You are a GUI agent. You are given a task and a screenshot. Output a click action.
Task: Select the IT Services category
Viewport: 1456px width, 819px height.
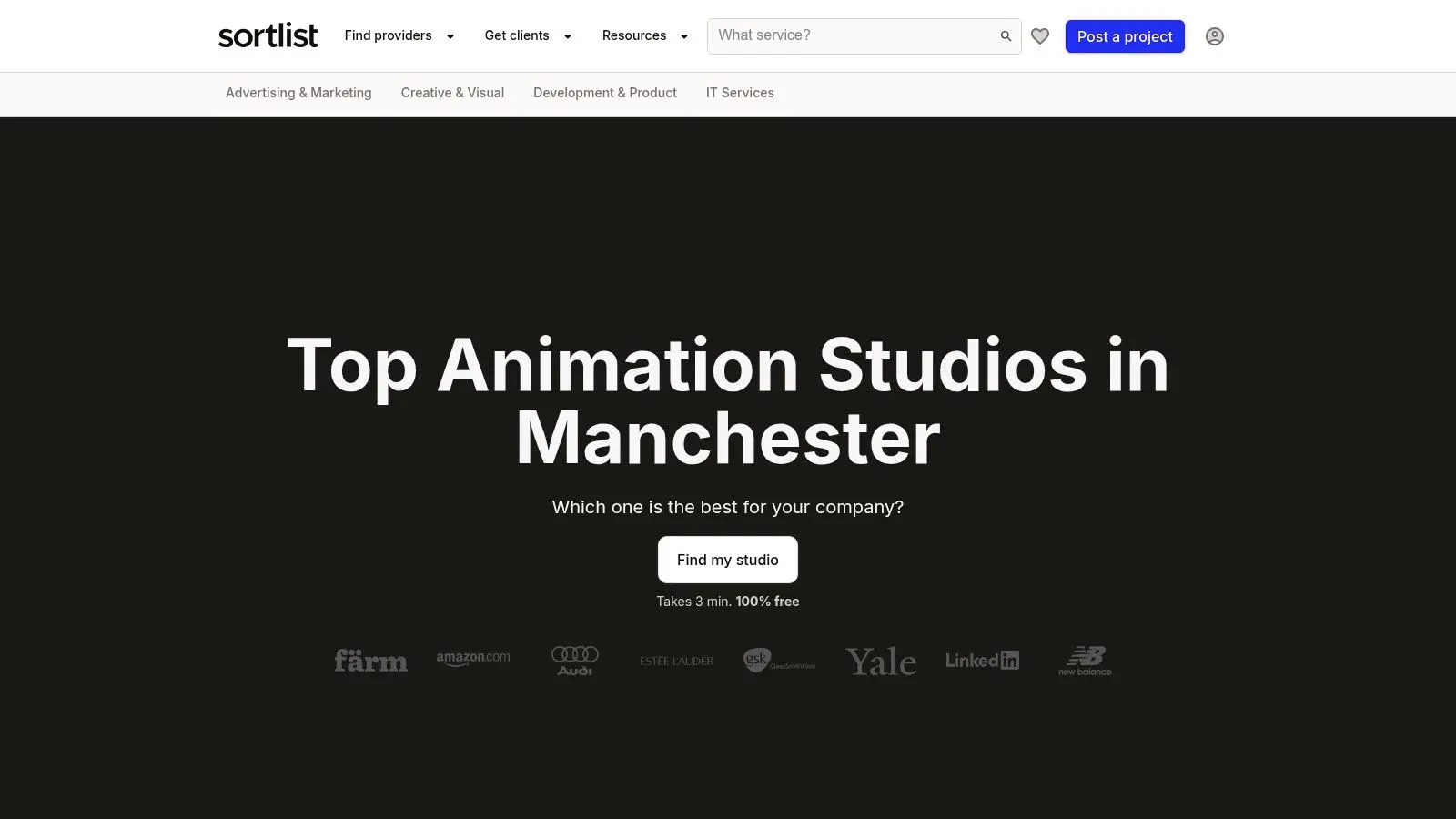(x=740, y=93)
